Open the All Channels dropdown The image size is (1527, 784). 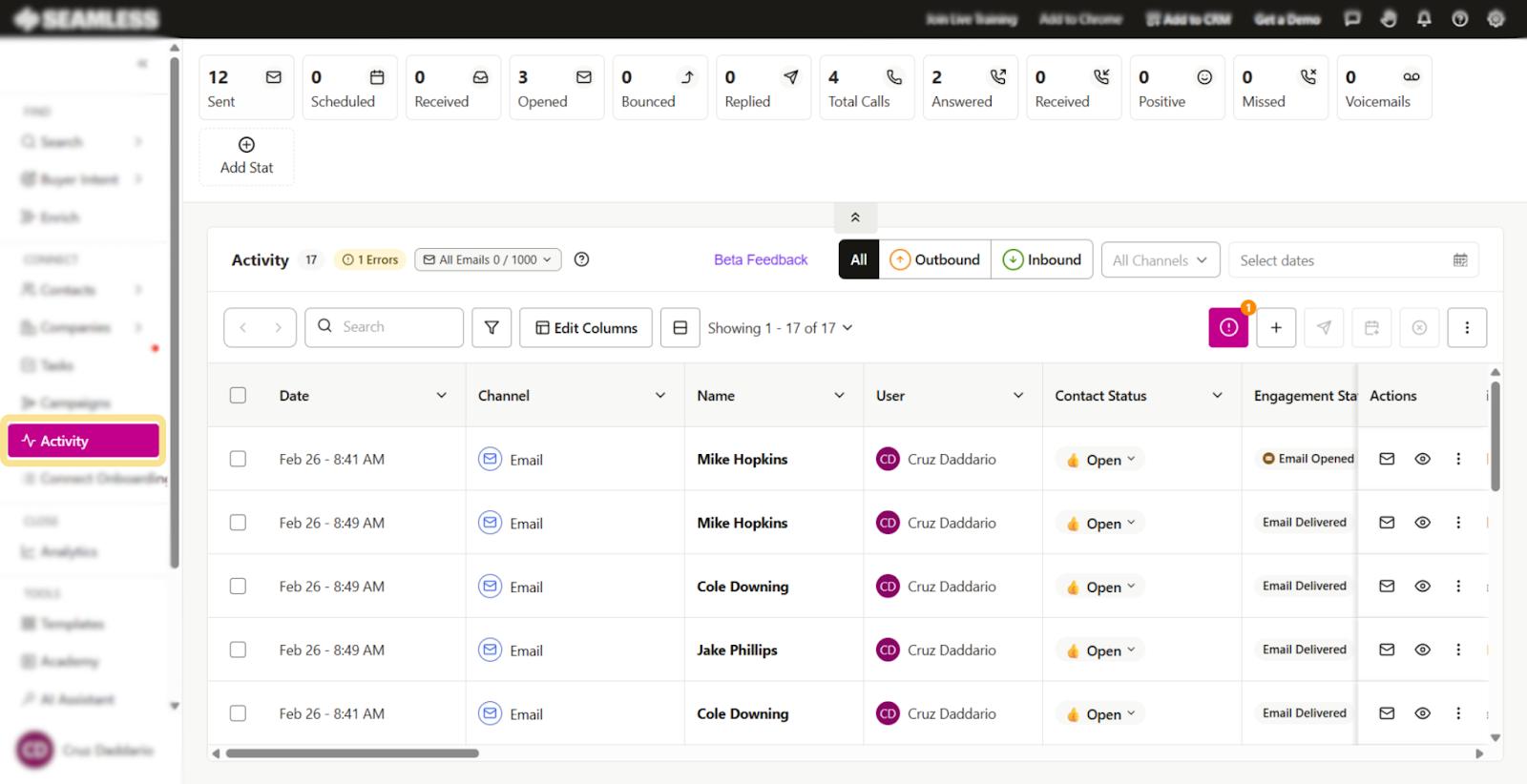[1160, 259]
